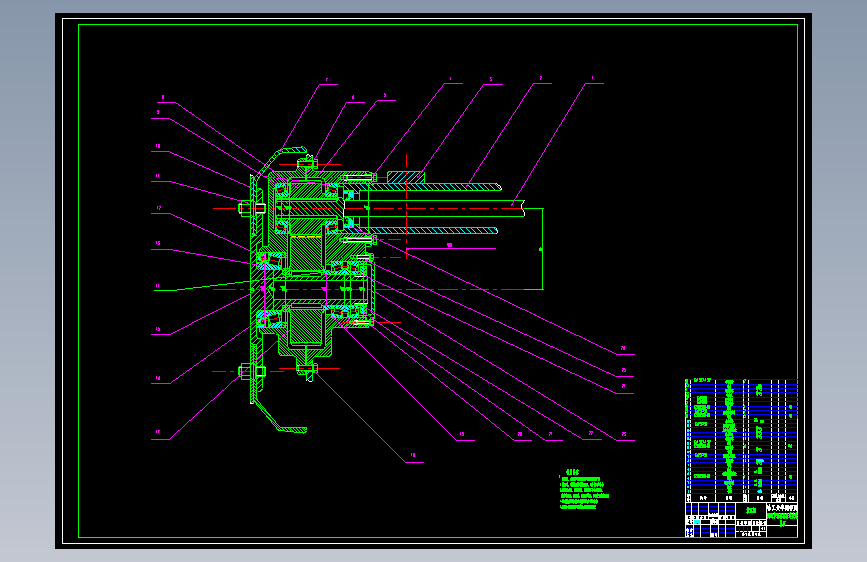This screenshot has width=867, height=562.
Task: Click the blue hatched block atop the sleeve
Action: point(406,178)
